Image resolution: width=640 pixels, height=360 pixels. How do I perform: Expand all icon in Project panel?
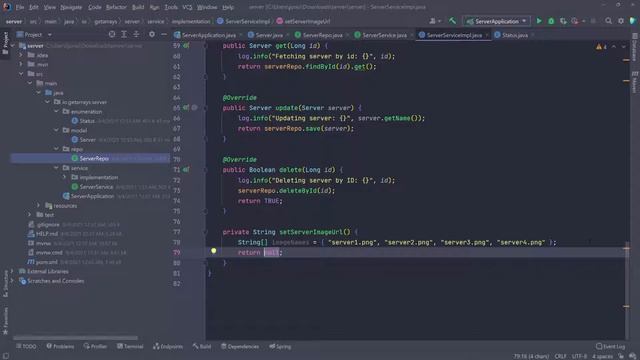[124, 35]
